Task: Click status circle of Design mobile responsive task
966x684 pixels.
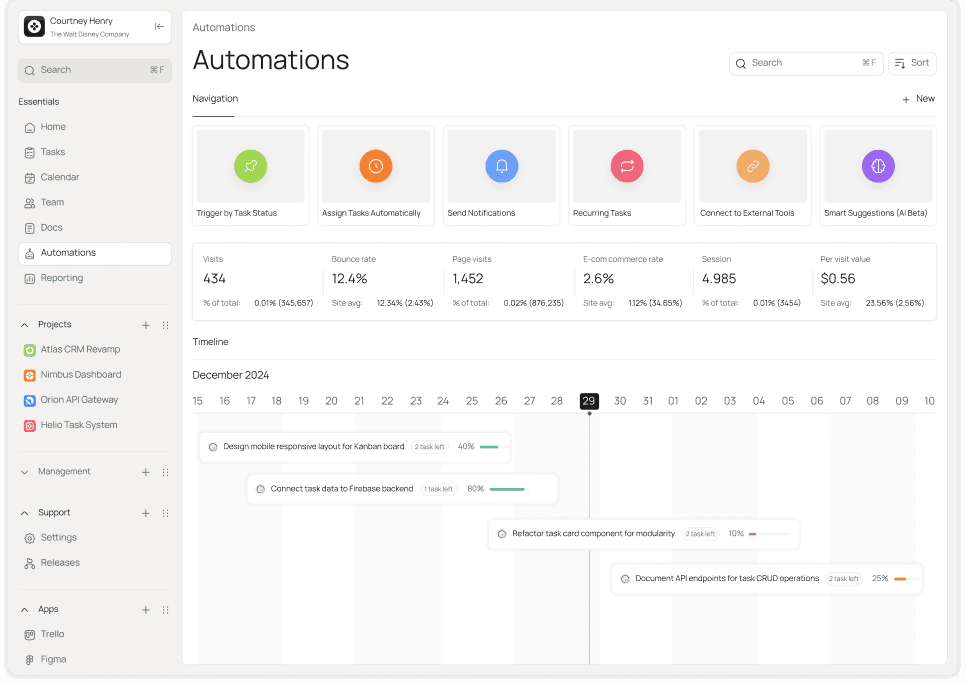Action: [213, 447]
